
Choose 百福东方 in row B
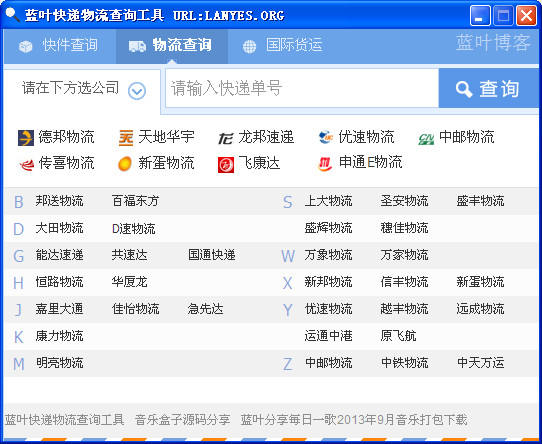136,201
